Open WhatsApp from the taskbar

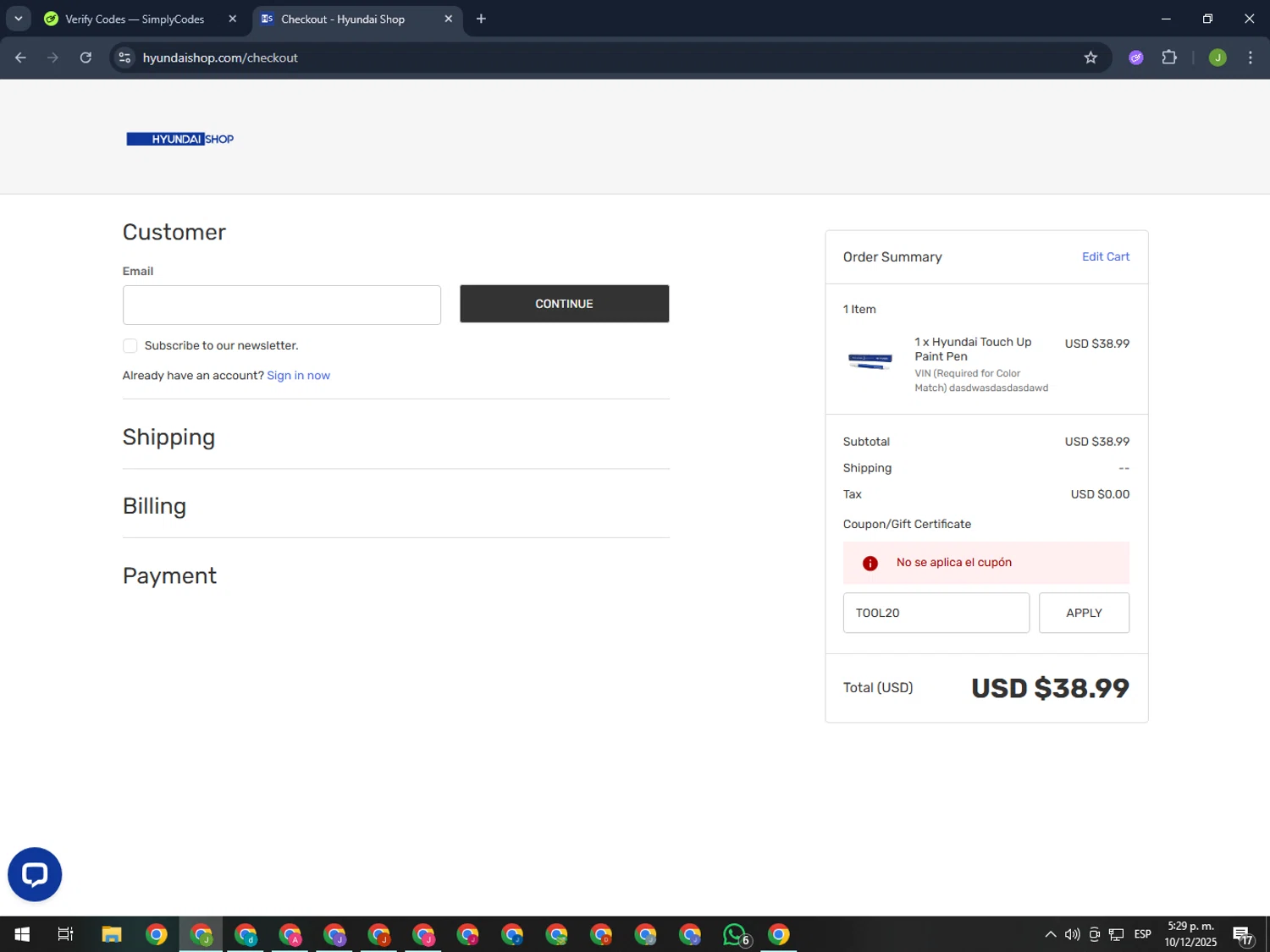pos(735,934)
